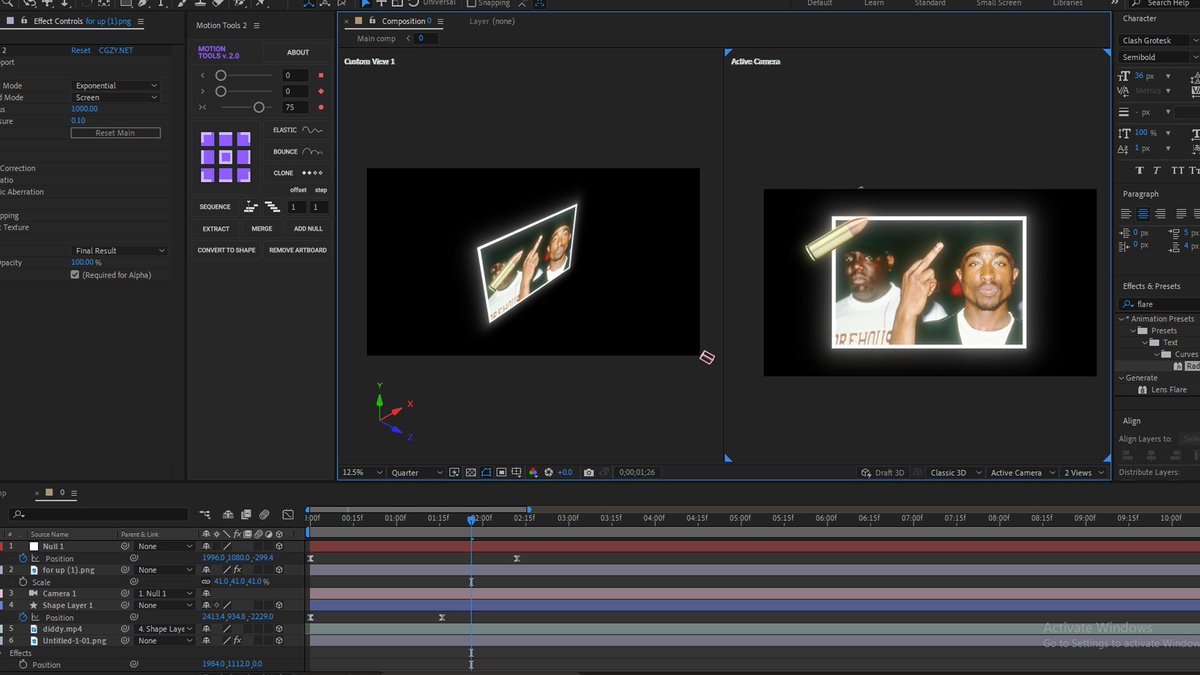
Task: Toggle the Required for Alpha checkbox
Action: click(75, 274)
